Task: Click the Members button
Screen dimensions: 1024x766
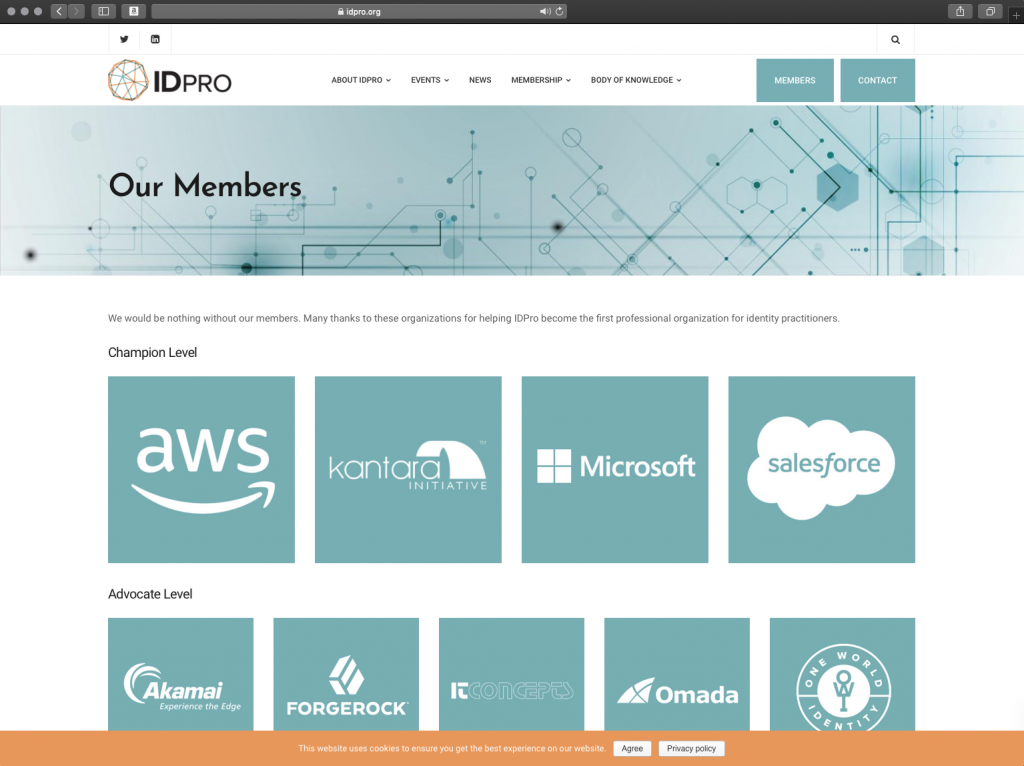Action: 795,80
